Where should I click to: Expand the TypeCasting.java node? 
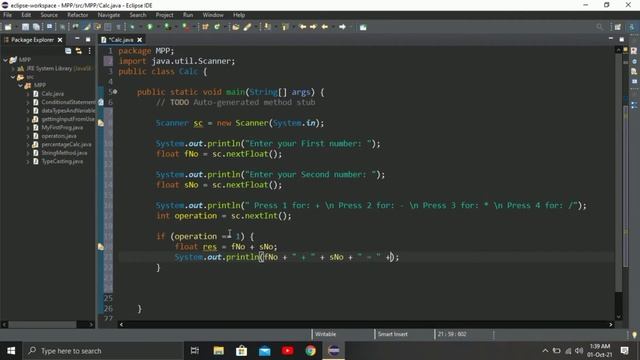tap(28, 162)
